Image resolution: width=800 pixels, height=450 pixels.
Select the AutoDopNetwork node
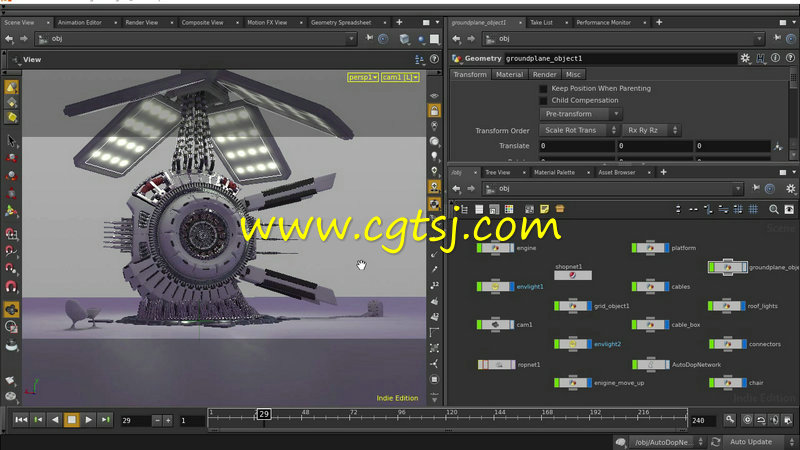tap(651, 365)
